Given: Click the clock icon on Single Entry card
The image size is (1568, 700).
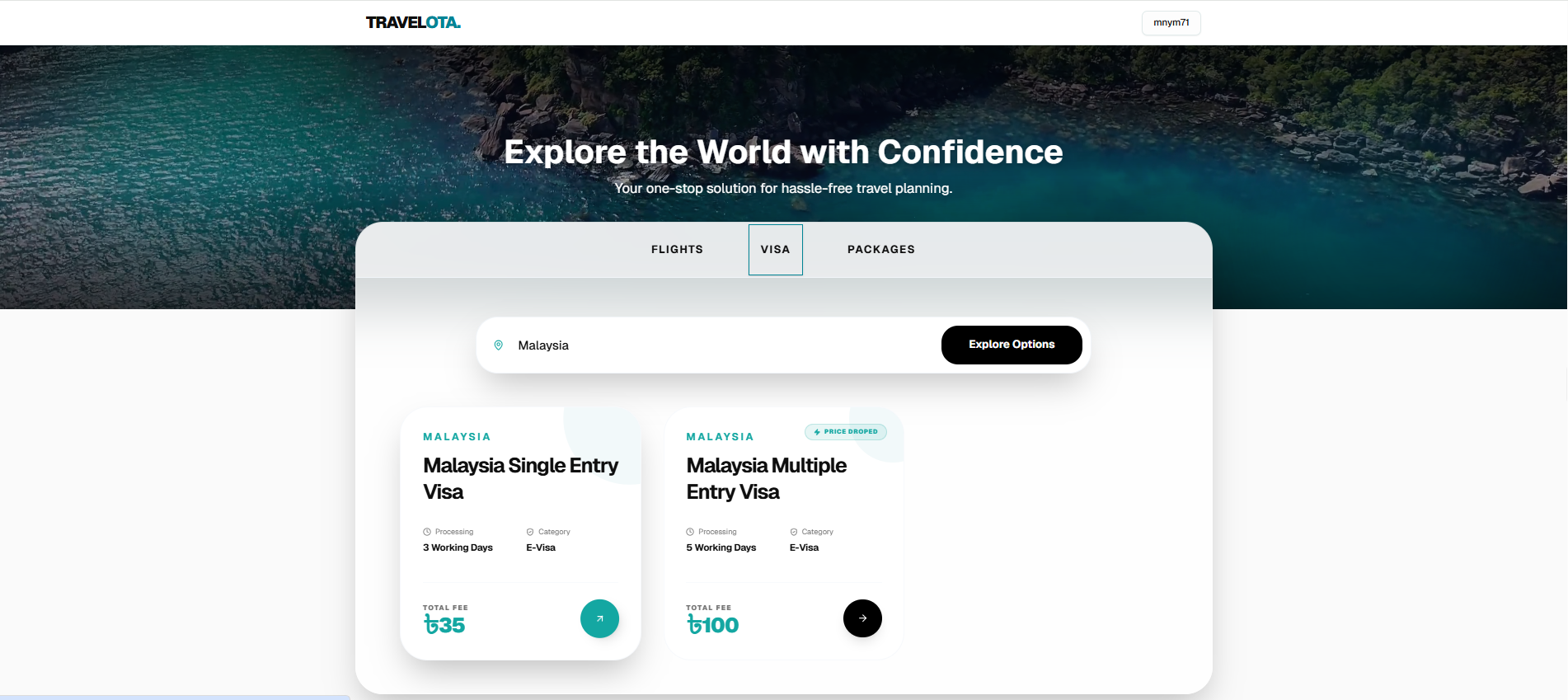Looking at the screenshot, I should pos(427,532).
